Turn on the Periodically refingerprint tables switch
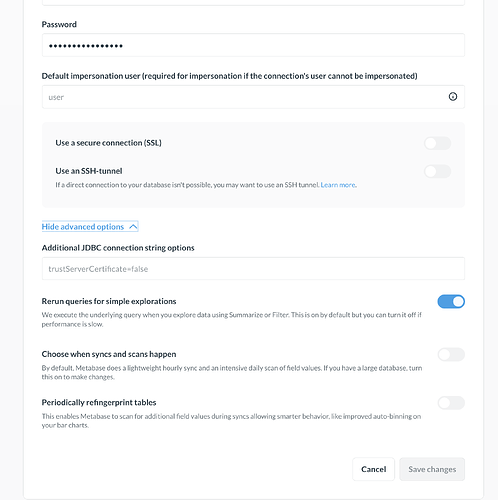Viewport: 498px width, 500px height. pyautogui.click(x=451, y=403)
